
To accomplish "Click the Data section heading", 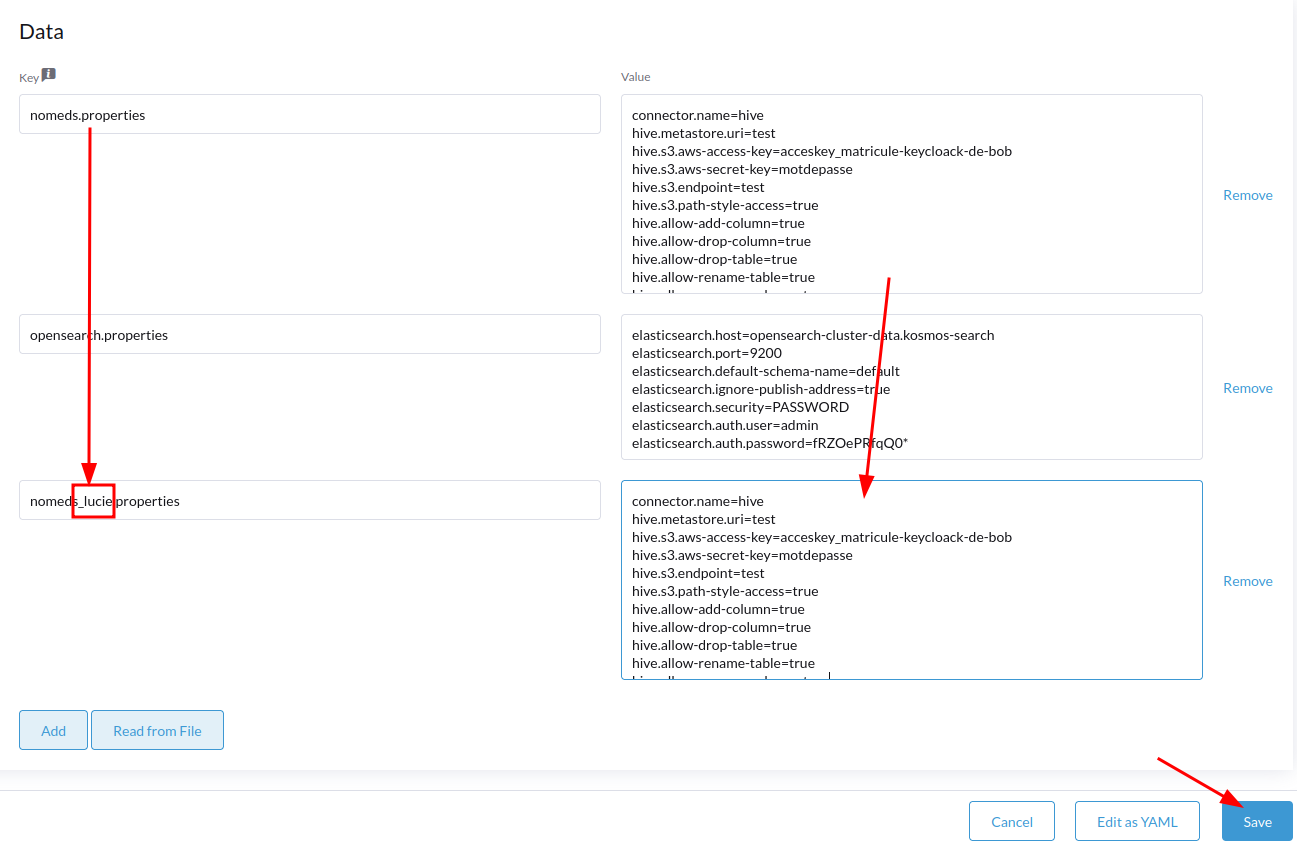I will click(40, 31).
